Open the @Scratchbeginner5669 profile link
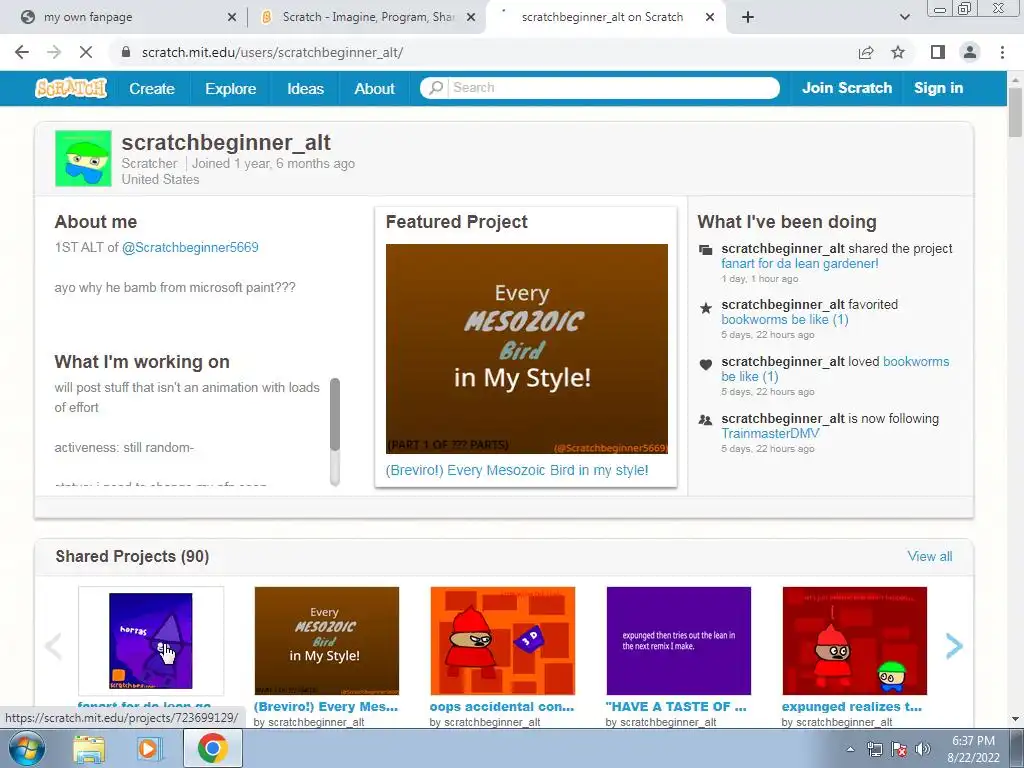The width and height of the screenshot is (1024, 768). pyautogui.click(x=190, y=248)
